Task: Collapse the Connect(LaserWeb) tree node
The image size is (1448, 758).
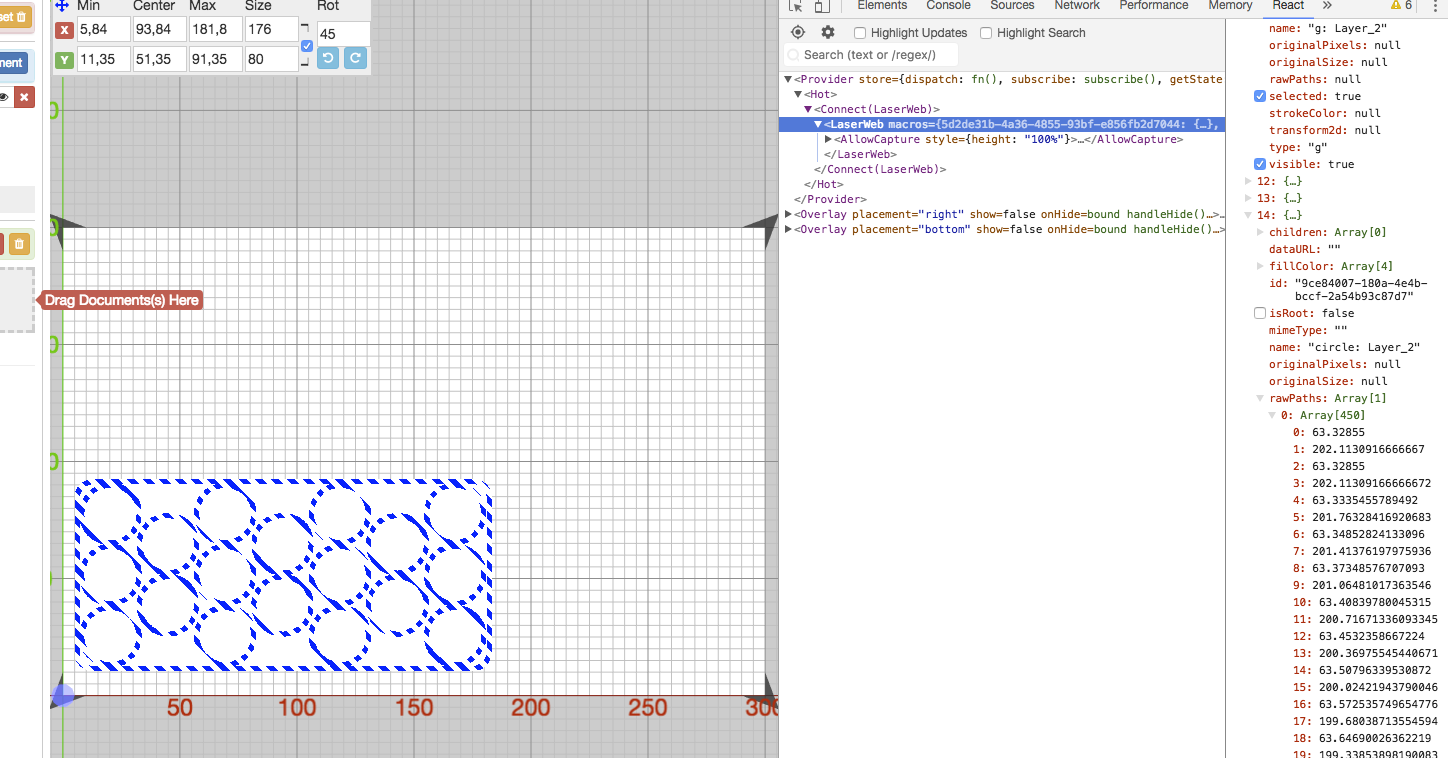Action: [808, 109]
